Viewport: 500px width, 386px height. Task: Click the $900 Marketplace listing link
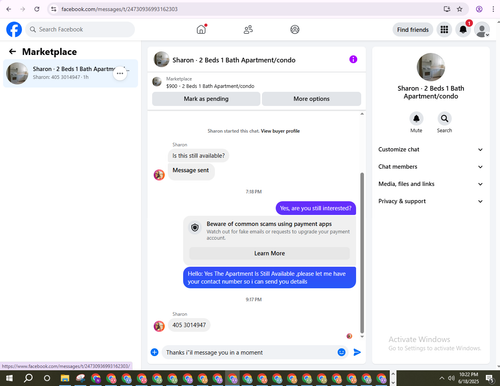210,86
